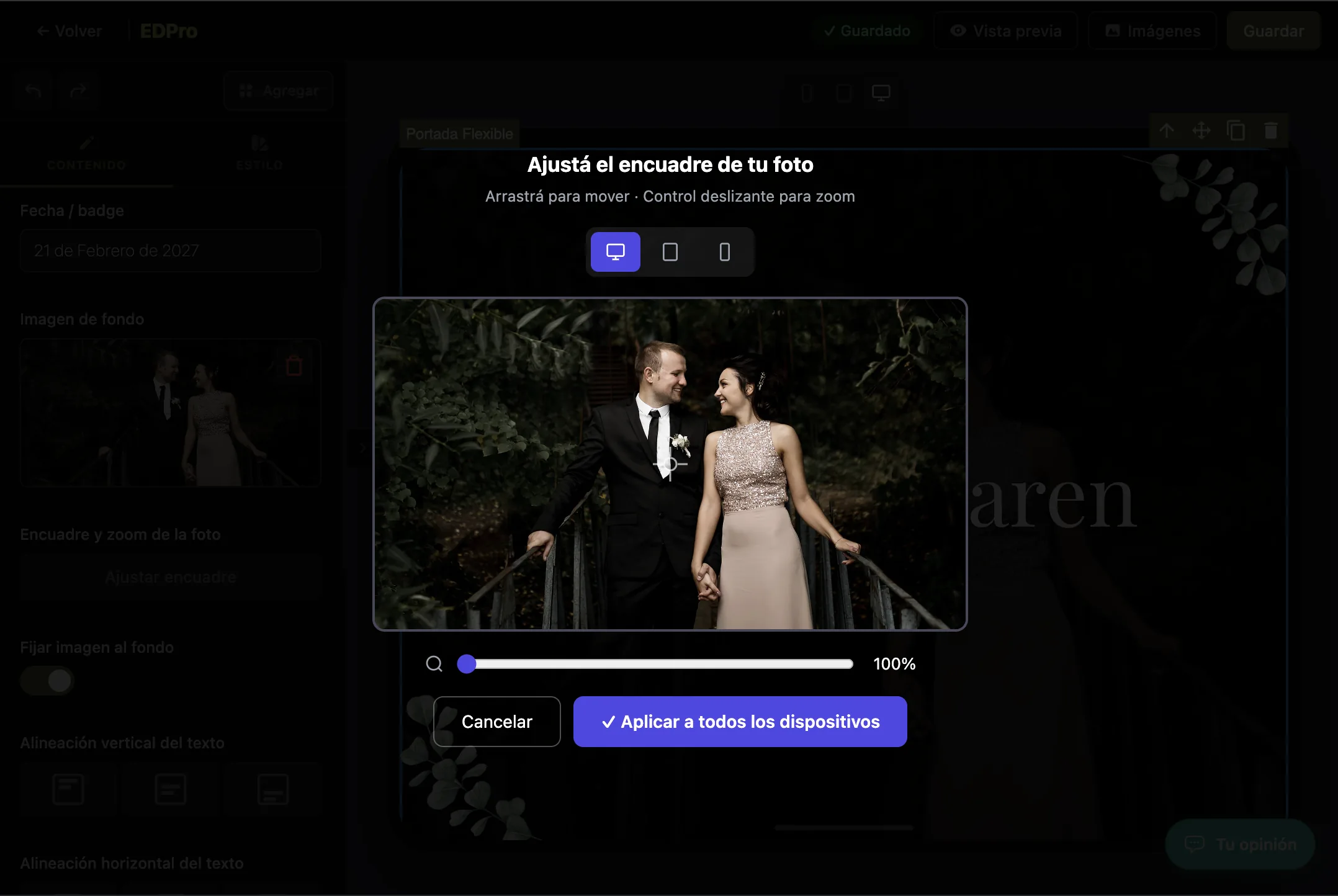Move section up with arrow icon
The height and width of the screenshot is (896, 1338).
tap(1167, 130)
